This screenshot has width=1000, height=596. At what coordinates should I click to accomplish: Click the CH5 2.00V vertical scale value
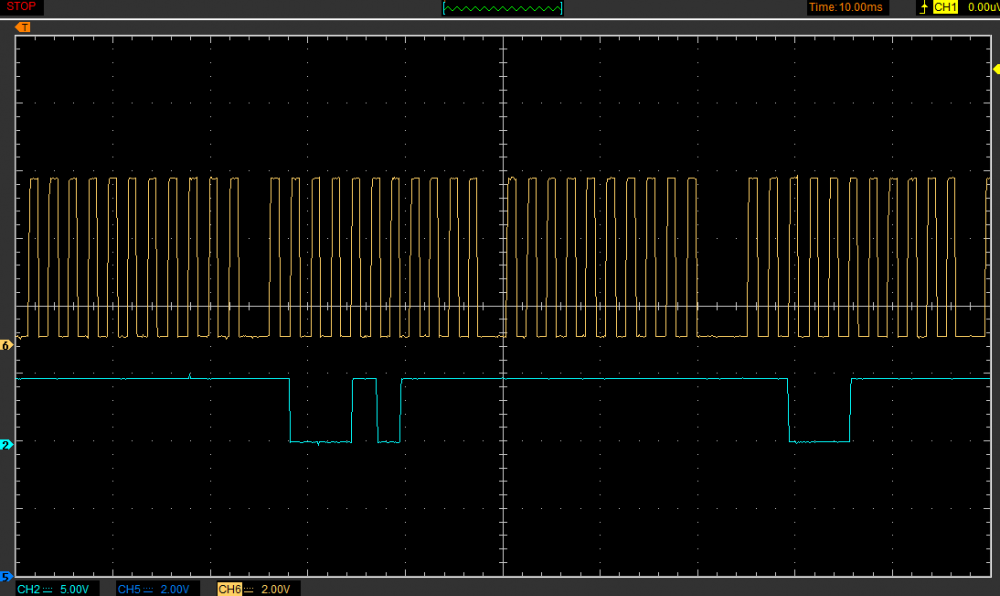[x=177, y=589]
